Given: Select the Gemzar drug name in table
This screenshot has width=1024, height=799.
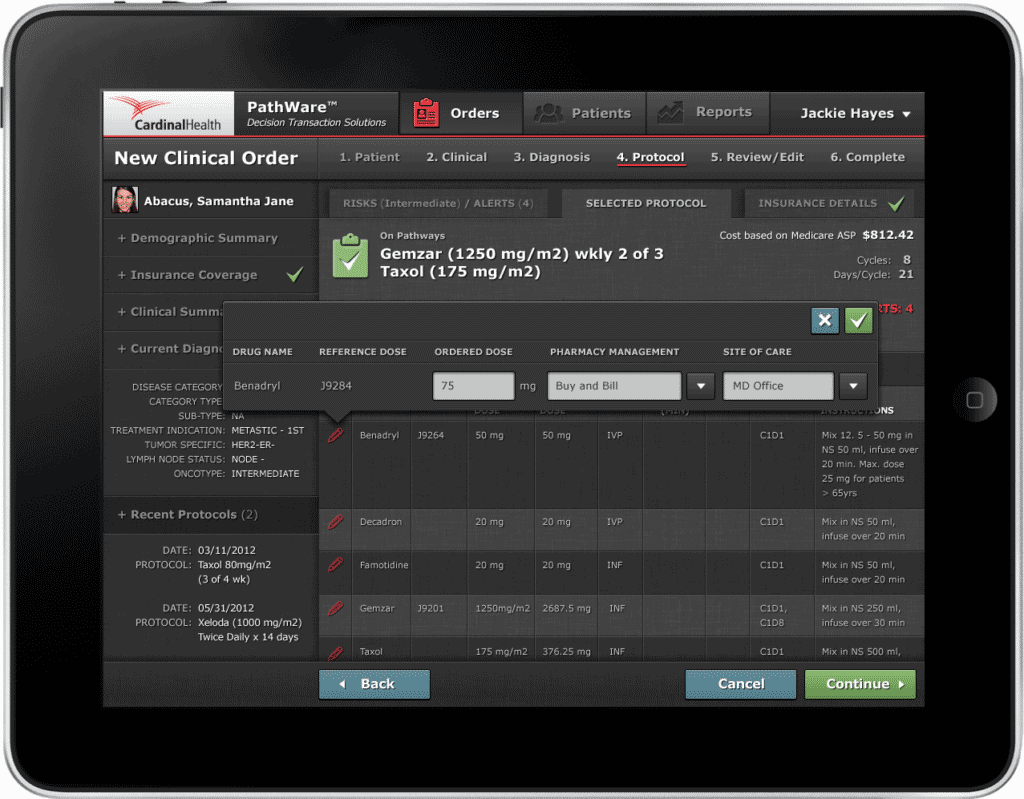Looking at the screenshot, I should 377,608.
